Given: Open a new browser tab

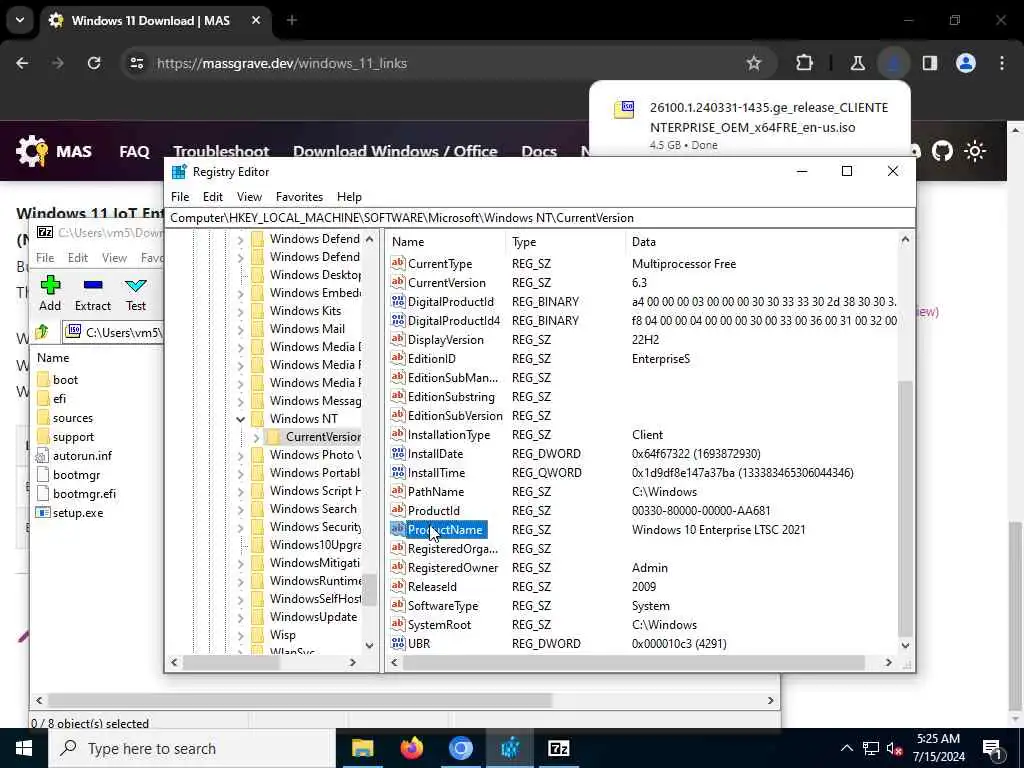Looking at the screenshot, I should [292, 21].
